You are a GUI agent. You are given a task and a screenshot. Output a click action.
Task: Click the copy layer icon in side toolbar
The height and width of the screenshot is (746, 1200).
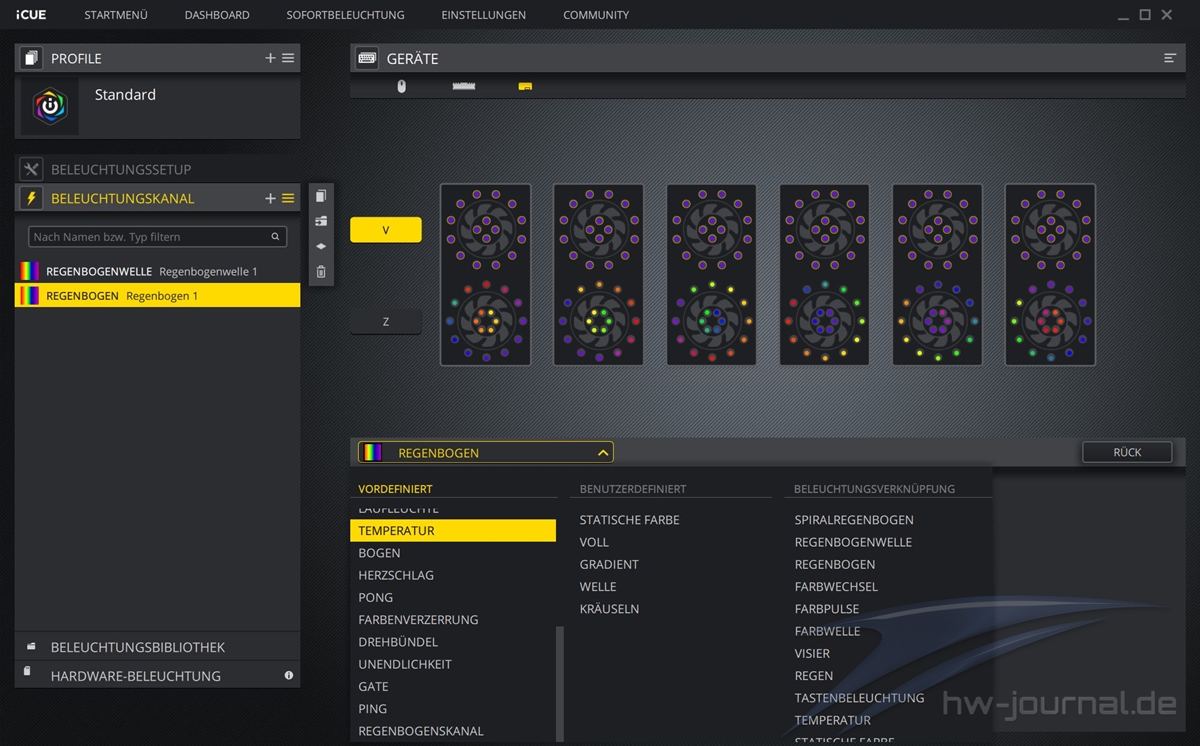point(321,197)
